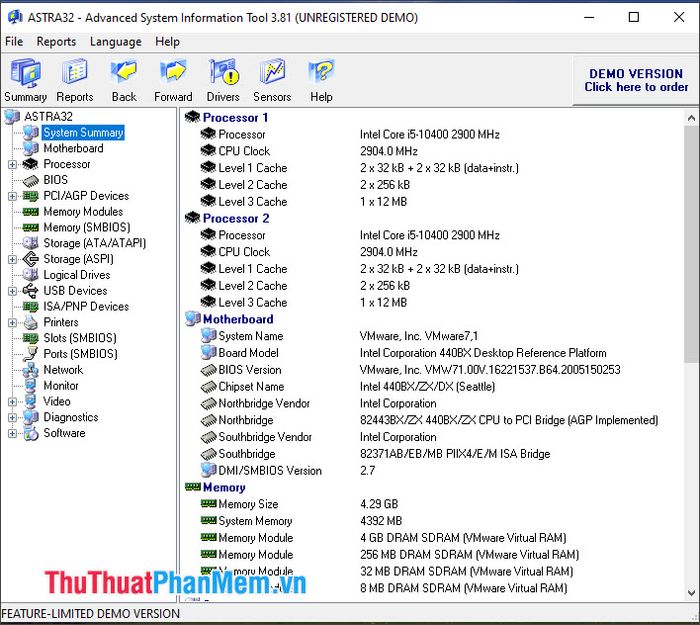Select the '4392 MB' value
Viewport: 700px width, 625px height.
pyautogui.click(x=381, y=521)
